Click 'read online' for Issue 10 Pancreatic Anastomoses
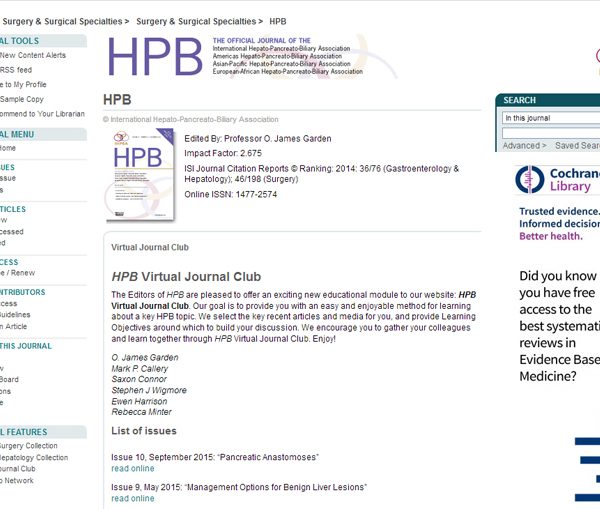Screen dimensions: 600x509 point(133,468)
